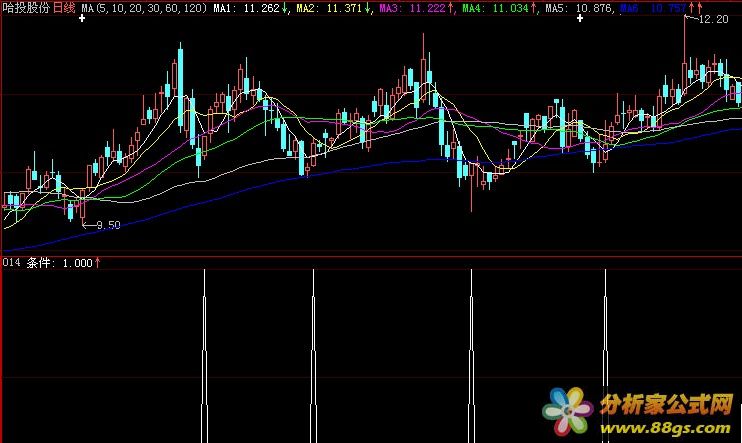Select the MA5 10.876 label

pos(574,8)
